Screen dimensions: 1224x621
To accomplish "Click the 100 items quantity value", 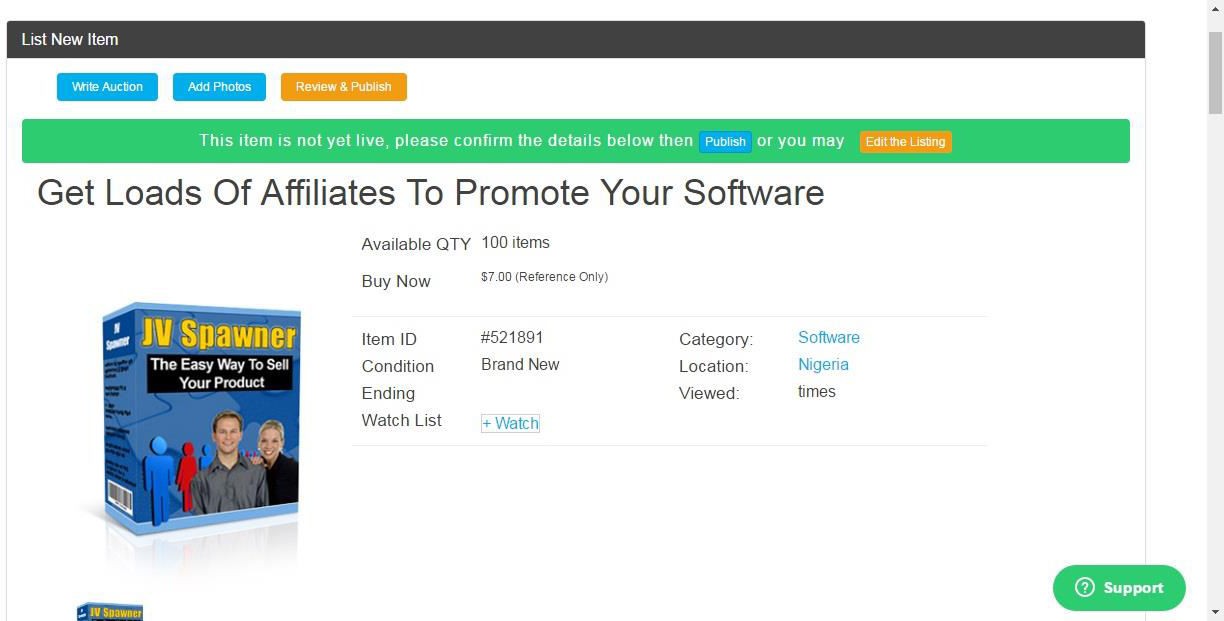I will pos(515,242).
